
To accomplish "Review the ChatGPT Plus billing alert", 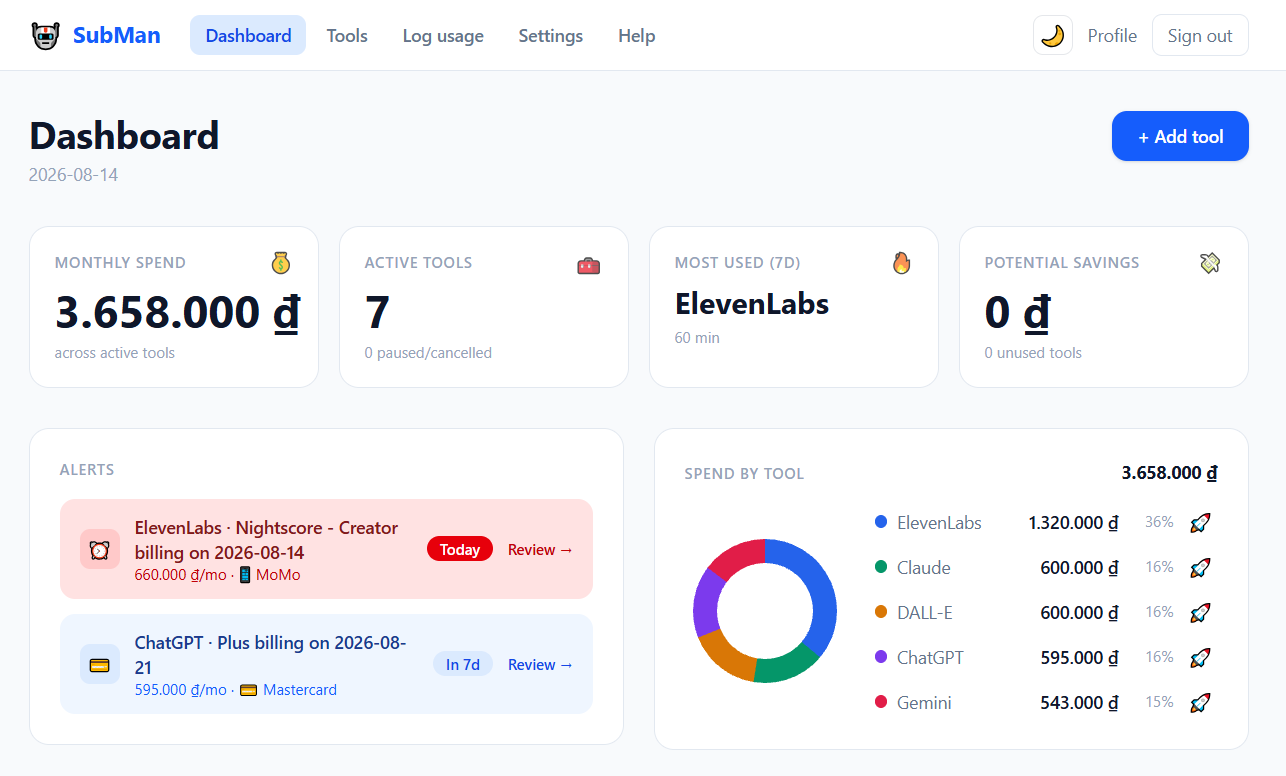I will click(x=541, y=664).
